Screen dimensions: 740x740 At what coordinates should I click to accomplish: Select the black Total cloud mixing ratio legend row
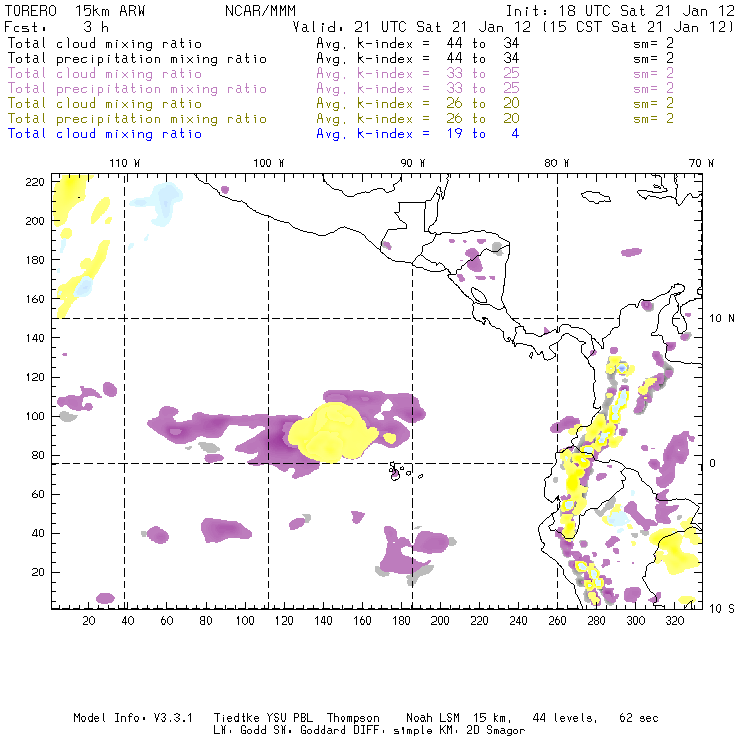point(340,43)
